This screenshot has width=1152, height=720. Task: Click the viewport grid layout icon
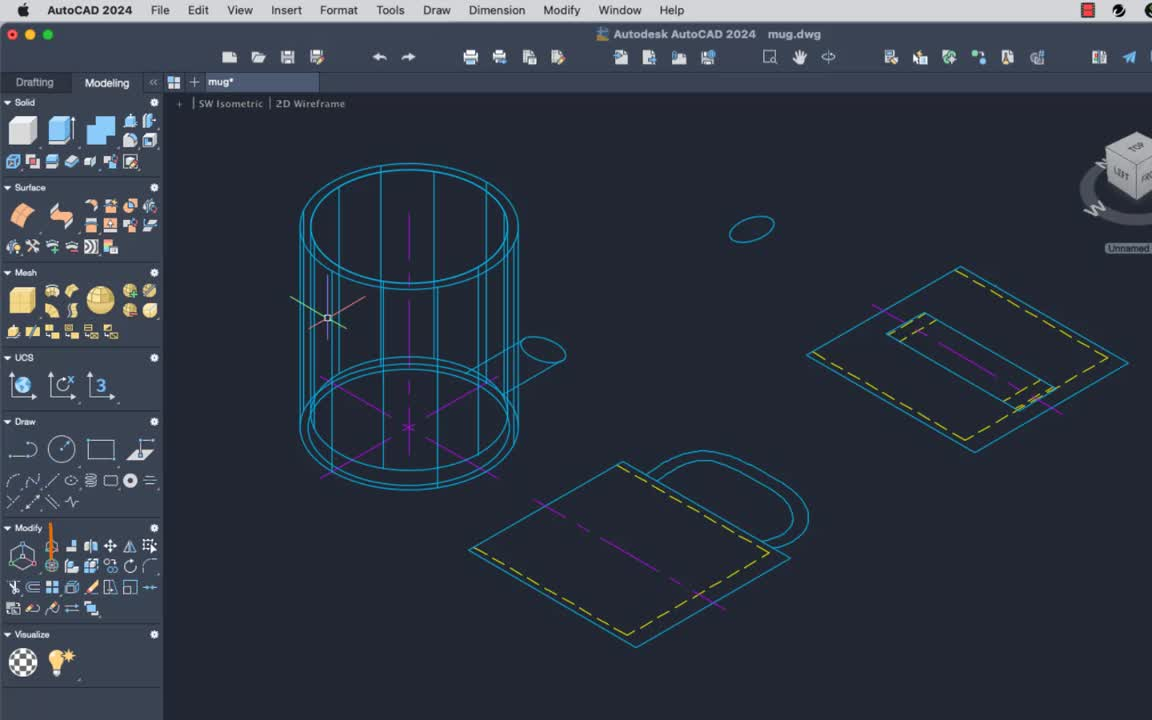point(174,82)
